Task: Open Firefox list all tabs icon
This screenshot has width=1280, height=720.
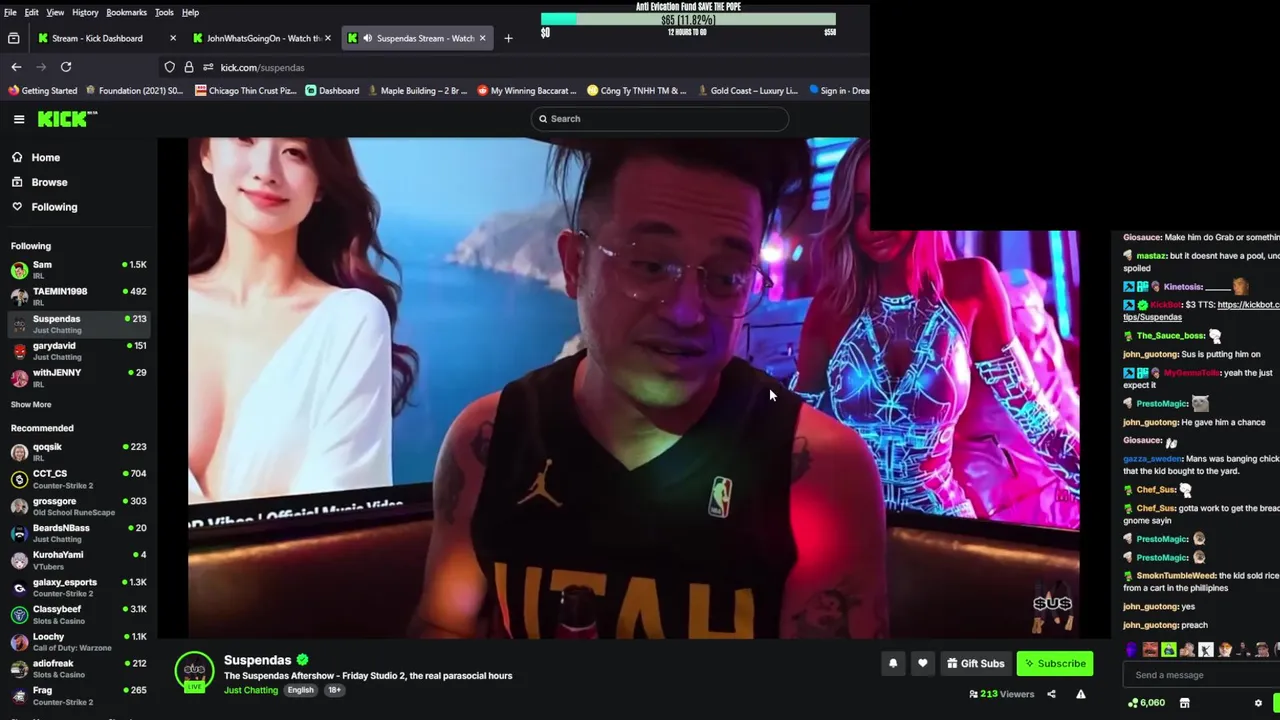Action: (x=13, y=38)
